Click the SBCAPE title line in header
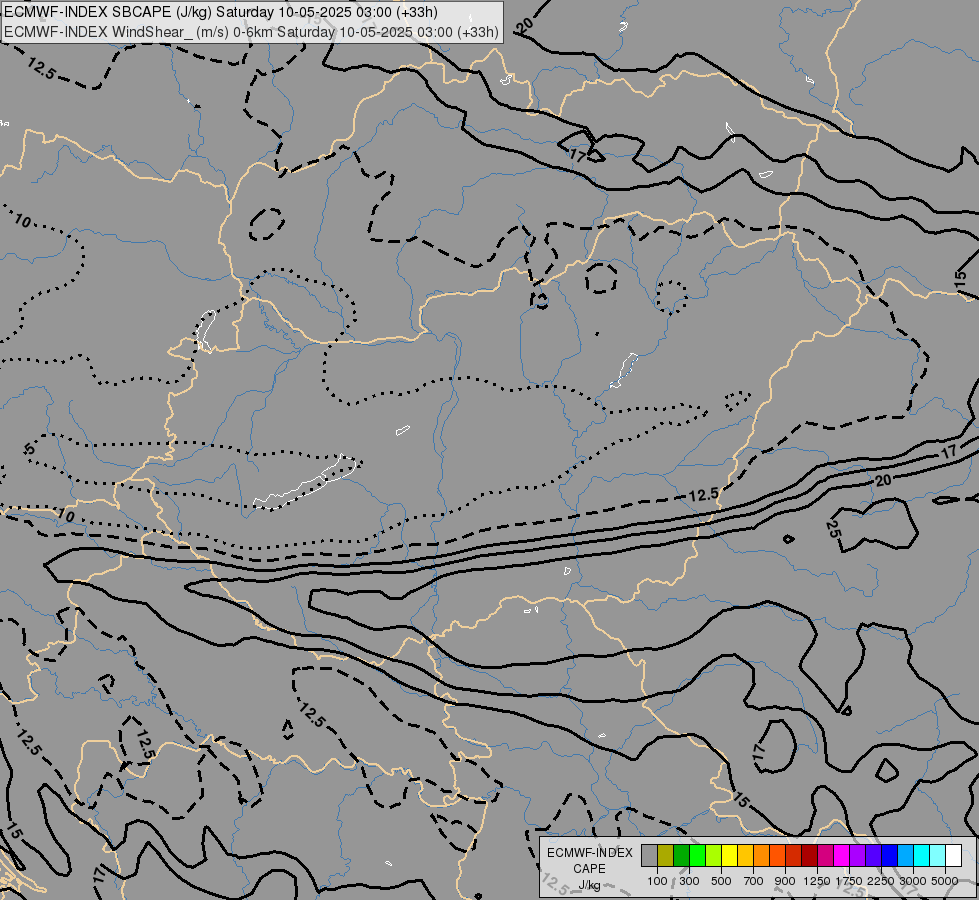The image size is (979, 900). [220, 12]
